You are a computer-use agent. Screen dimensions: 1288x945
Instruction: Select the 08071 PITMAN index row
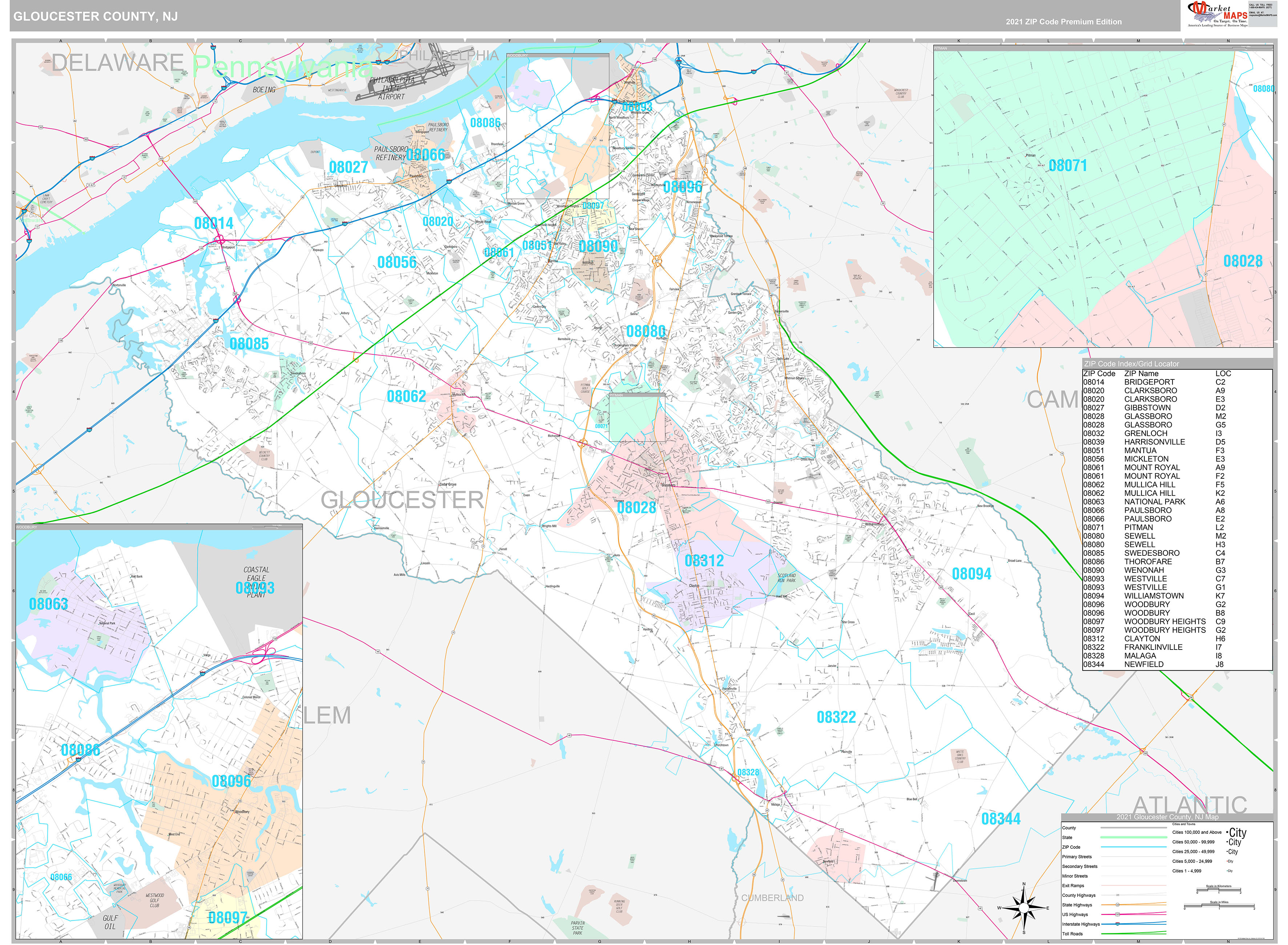pyautogui.click(x=1177, y=527)
